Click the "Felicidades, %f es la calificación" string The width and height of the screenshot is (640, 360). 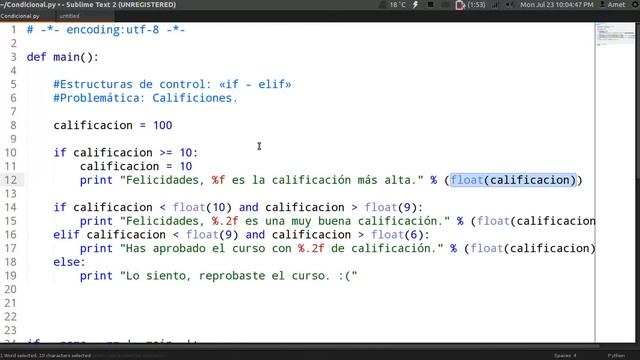(272, 180)
